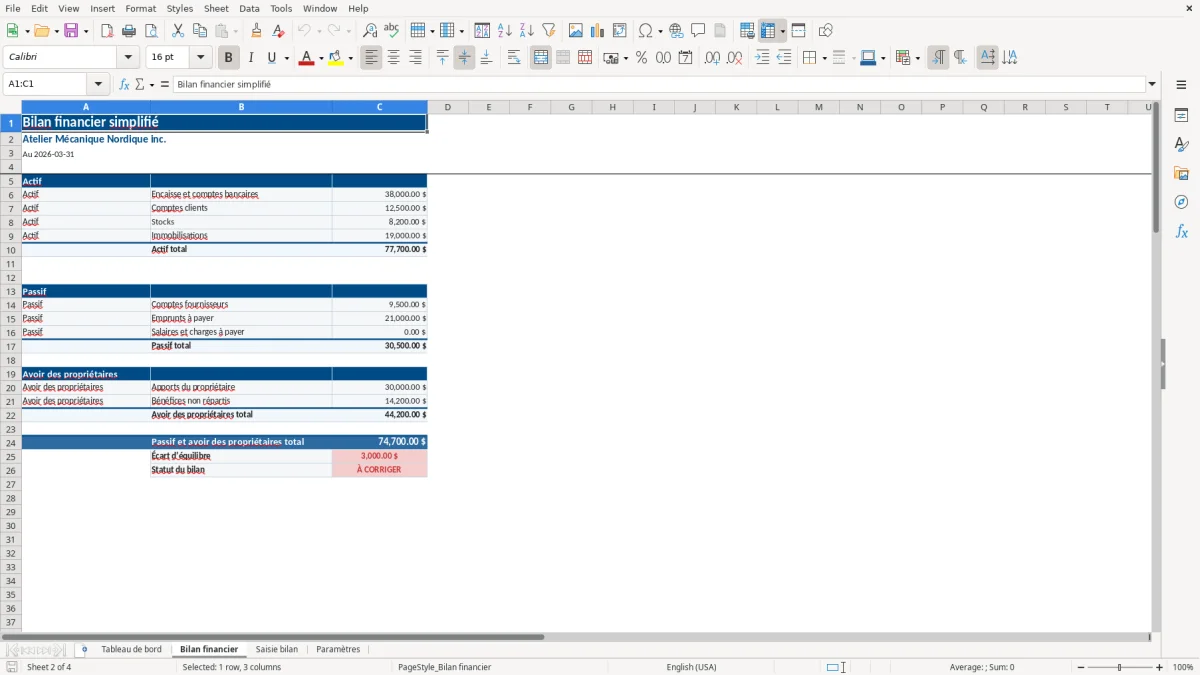This screenshot has width=1200, height=675.
Task: Open sidebar Properties icon
Action: [1181, 115]
